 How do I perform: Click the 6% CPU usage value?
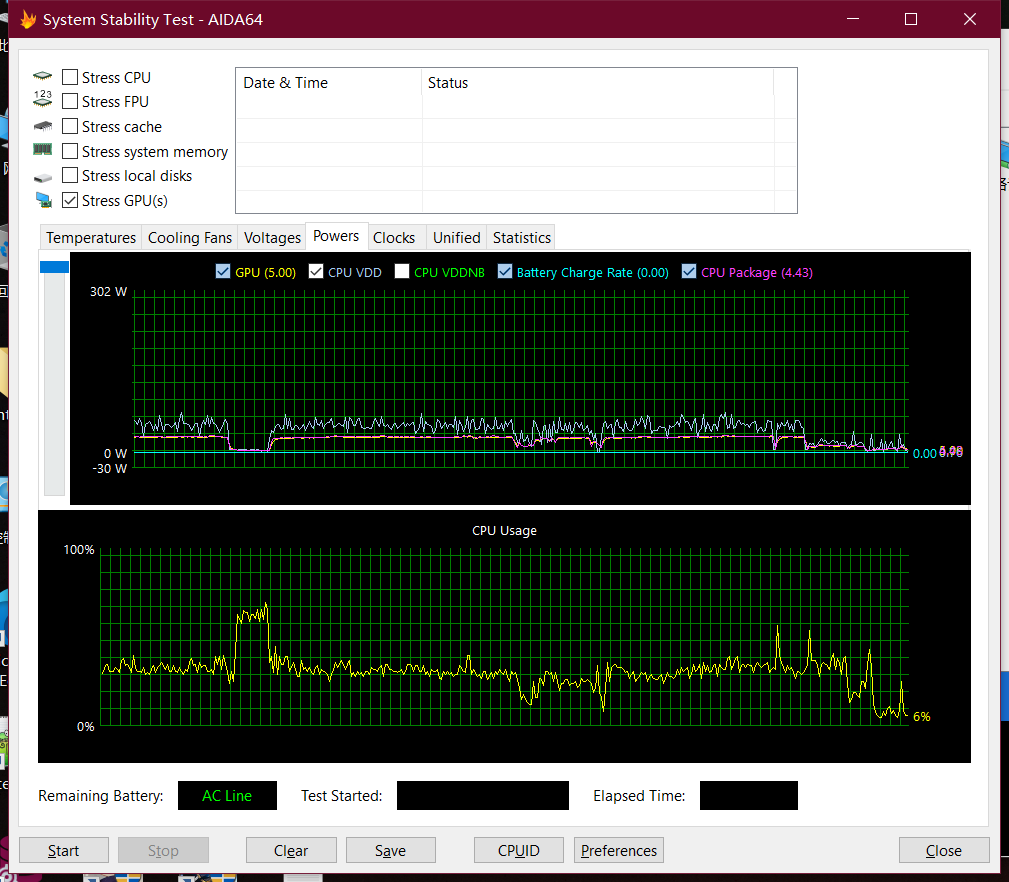(921, 717)
